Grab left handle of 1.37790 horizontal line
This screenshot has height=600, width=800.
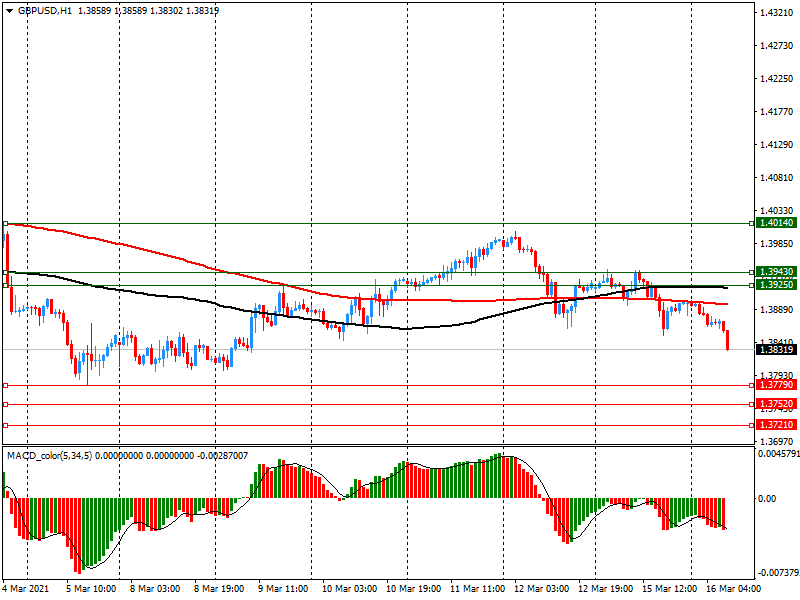5,385
